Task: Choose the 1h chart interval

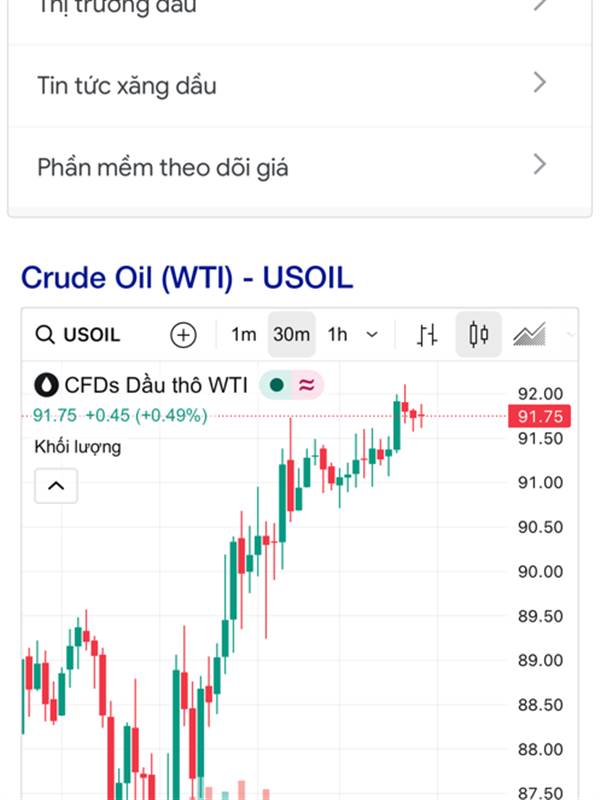Action: click(x=338, y=335)
